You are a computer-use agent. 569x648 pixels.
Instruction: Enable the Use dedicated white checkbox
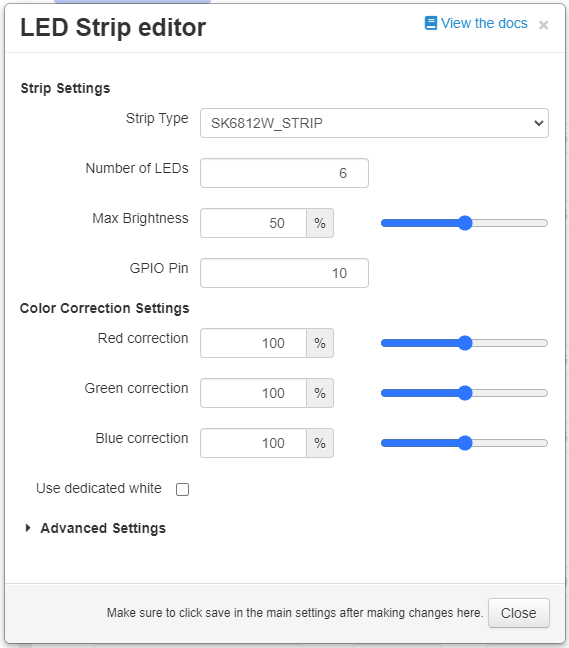(182, 489)
